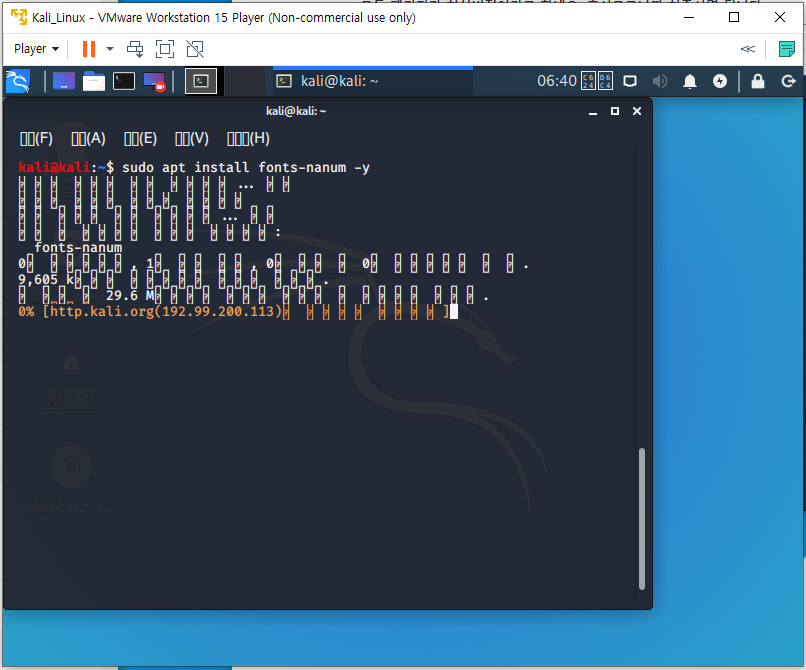The width and height of the screenshot is (806, 670).
Task: Click the '29.6 M' disk space text
Action: pyautogui.click(x=130, y=295)
